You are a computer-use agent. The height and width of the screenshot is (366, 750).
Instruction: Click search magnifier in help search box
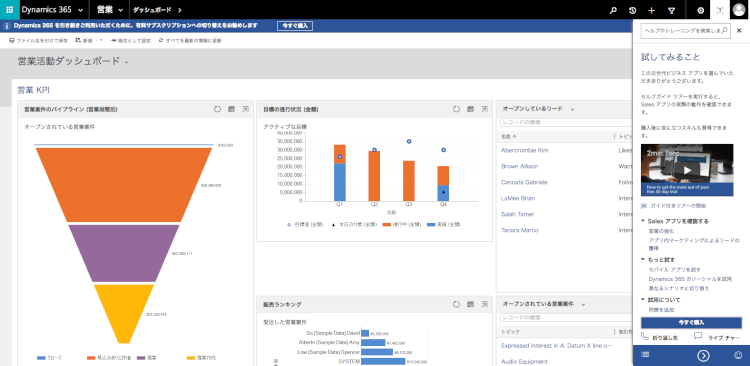point(725,30)
